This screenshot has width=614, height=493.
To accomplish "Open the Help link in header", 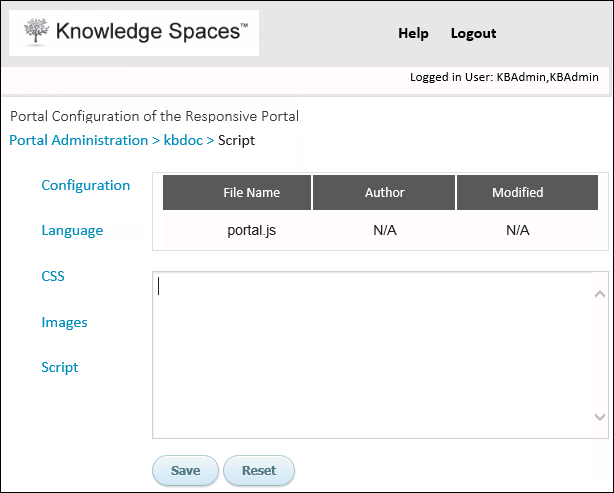I will click(x=413, y=33).
